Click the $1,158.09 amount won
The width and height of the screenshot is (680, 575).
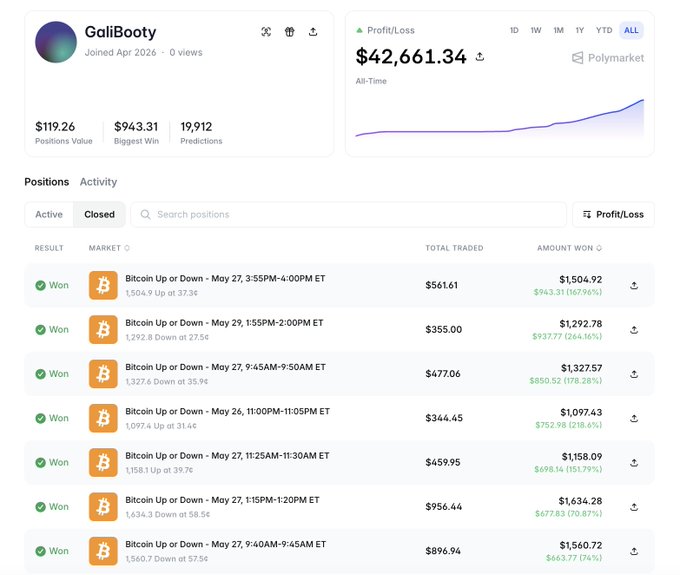coord(582,457)
